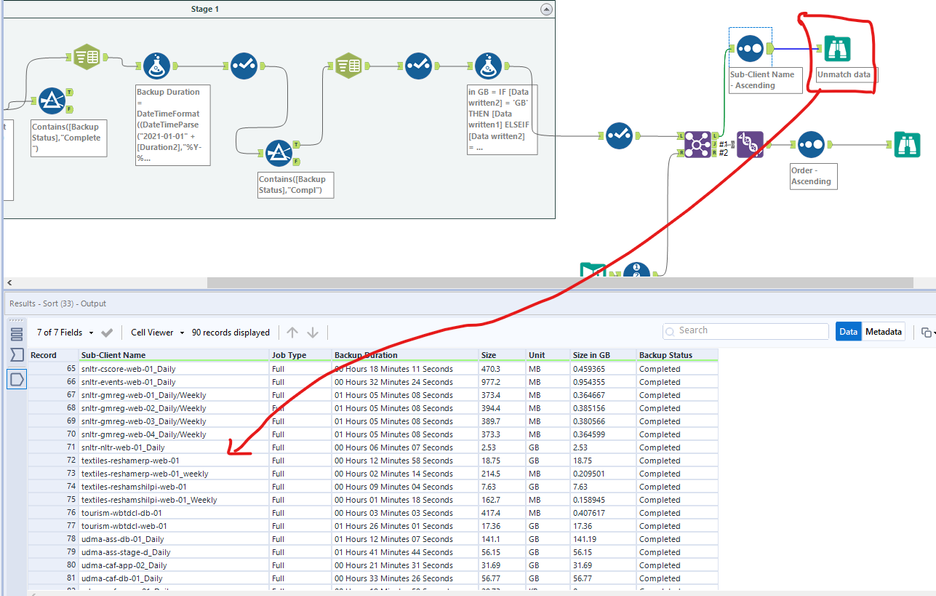
Task: Select the Order Ascending Sort tool
Action: click(811, 145)
